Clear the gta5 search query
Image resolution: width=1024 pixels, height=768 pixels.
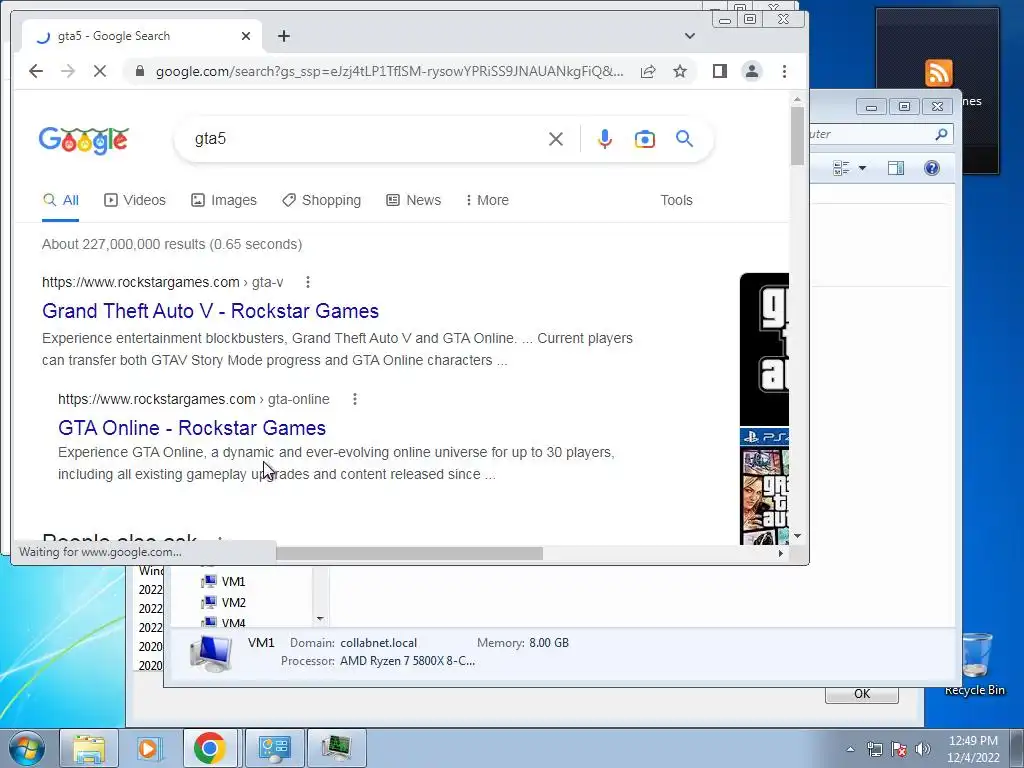556,139
